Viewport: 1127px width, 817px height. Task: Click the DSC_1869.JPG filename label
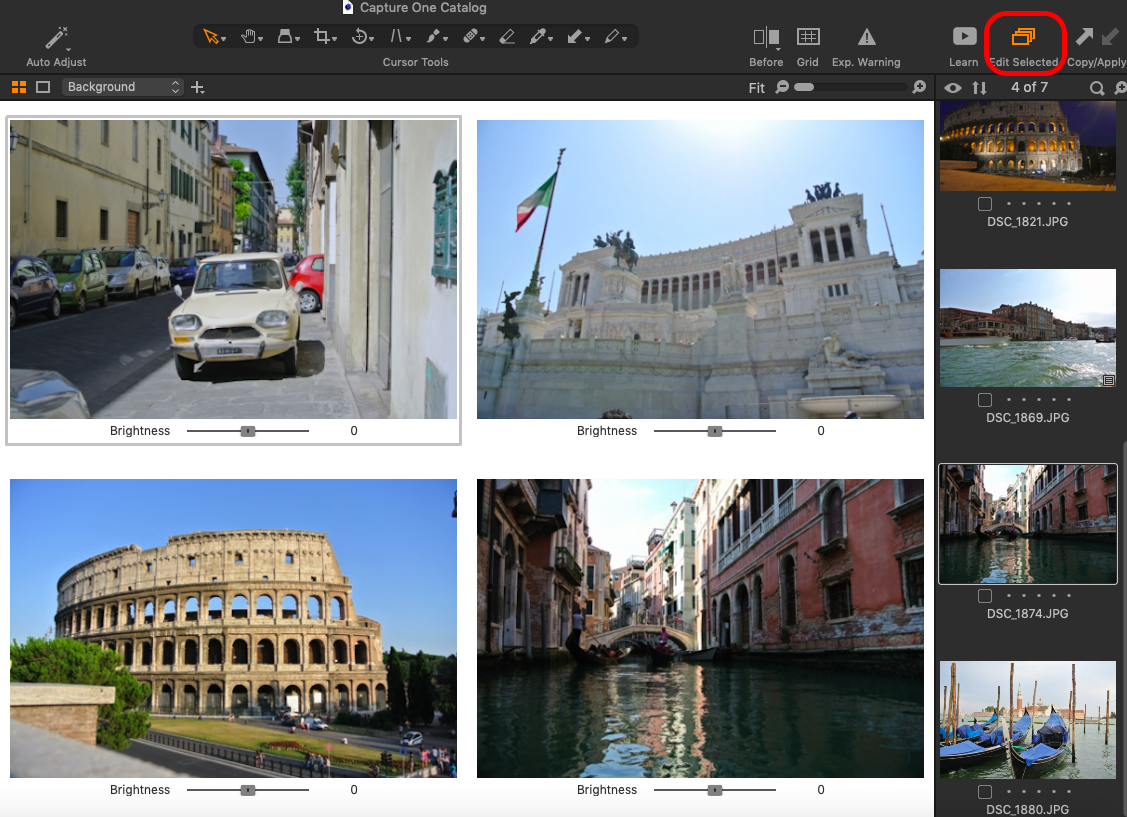pyautogui.click(x=1027, y=417)
